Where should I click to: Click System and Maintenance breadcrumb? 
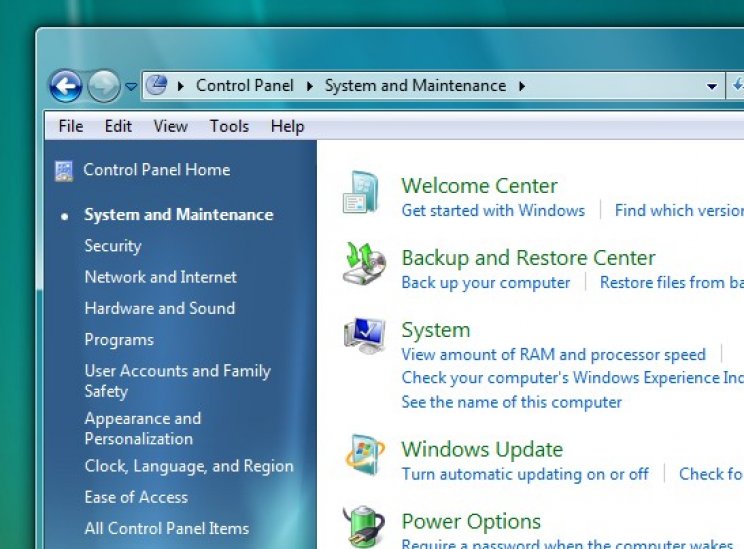[415, 85]
